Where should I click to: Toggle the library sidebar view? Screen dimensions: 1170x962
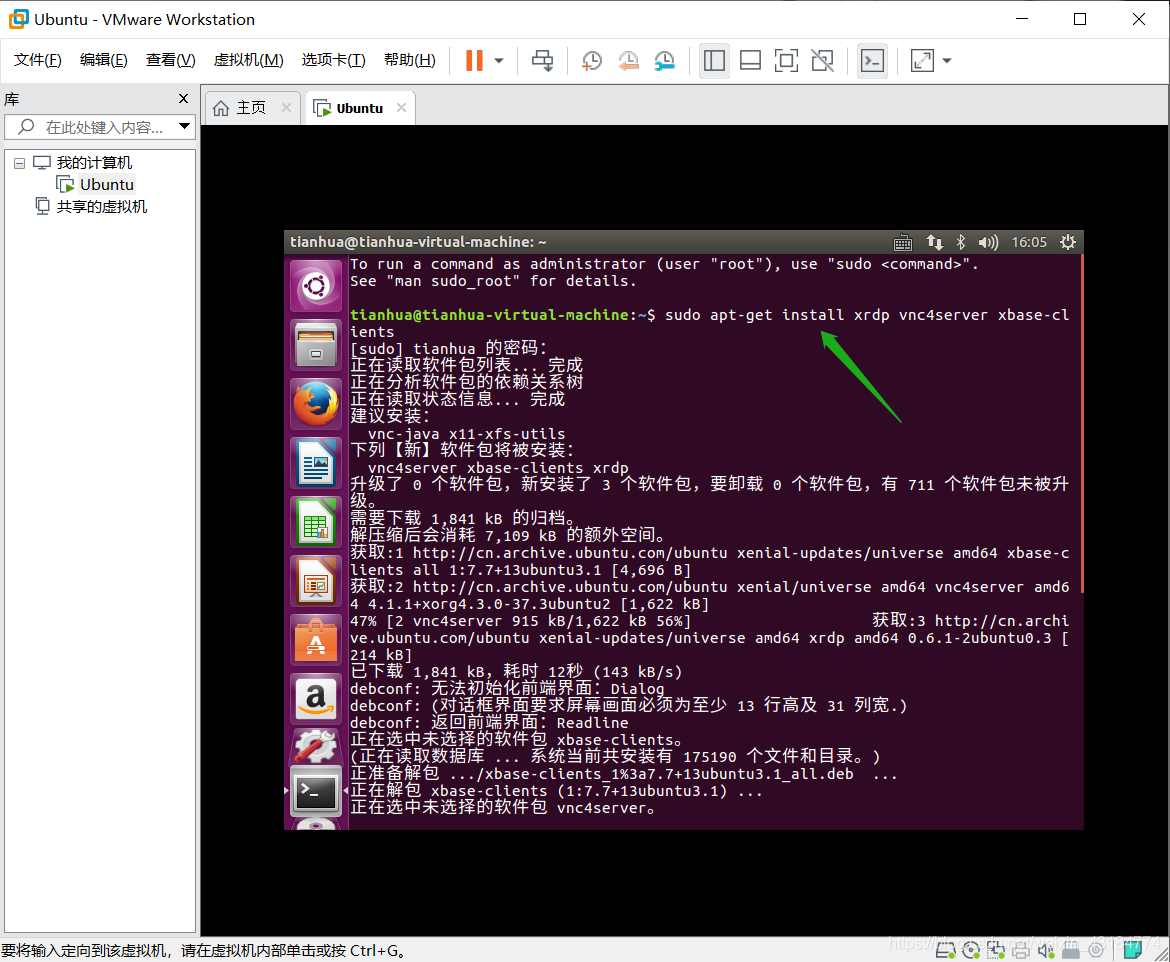click(714, 60)
